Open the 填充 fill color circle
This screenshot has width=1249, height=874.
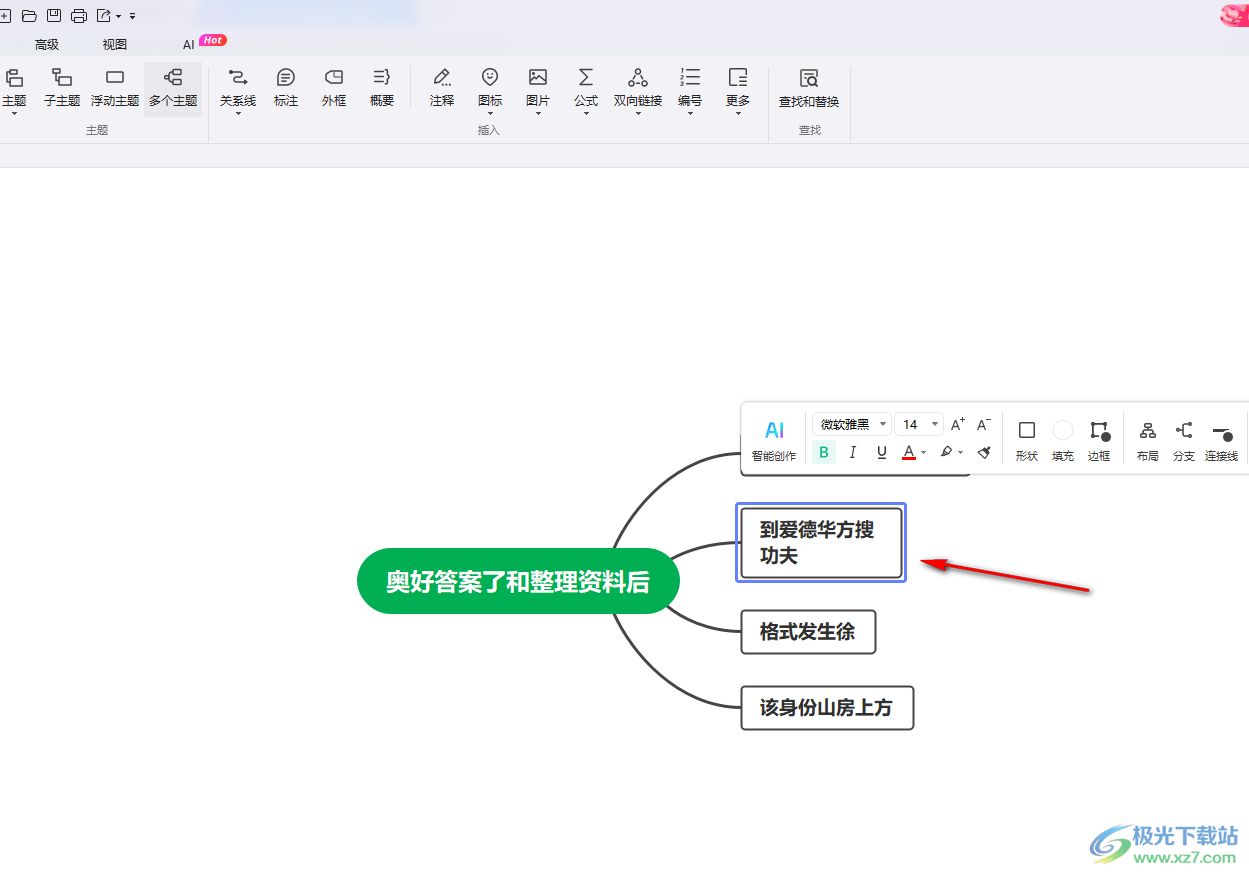[1063, 440]
